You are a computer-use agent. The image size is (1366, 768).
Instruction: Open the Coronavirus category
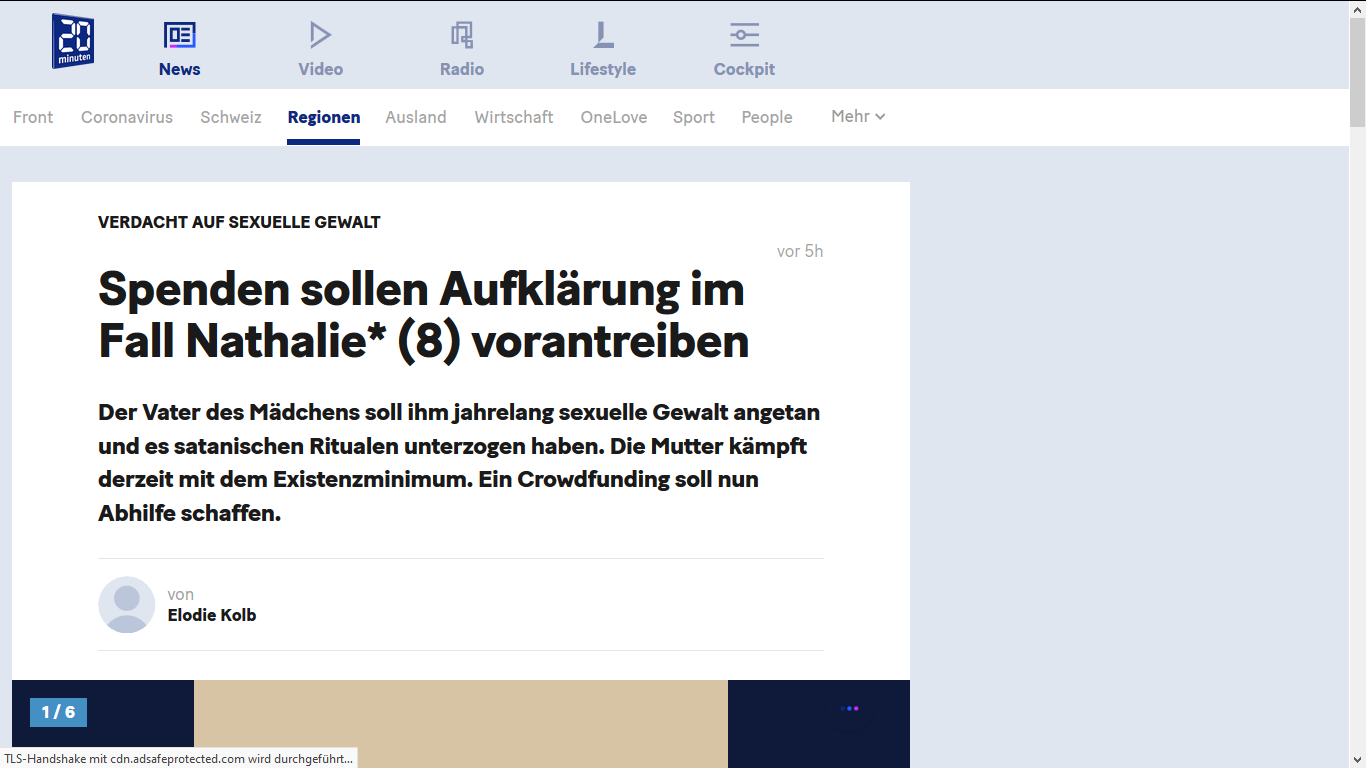point(127,117)
